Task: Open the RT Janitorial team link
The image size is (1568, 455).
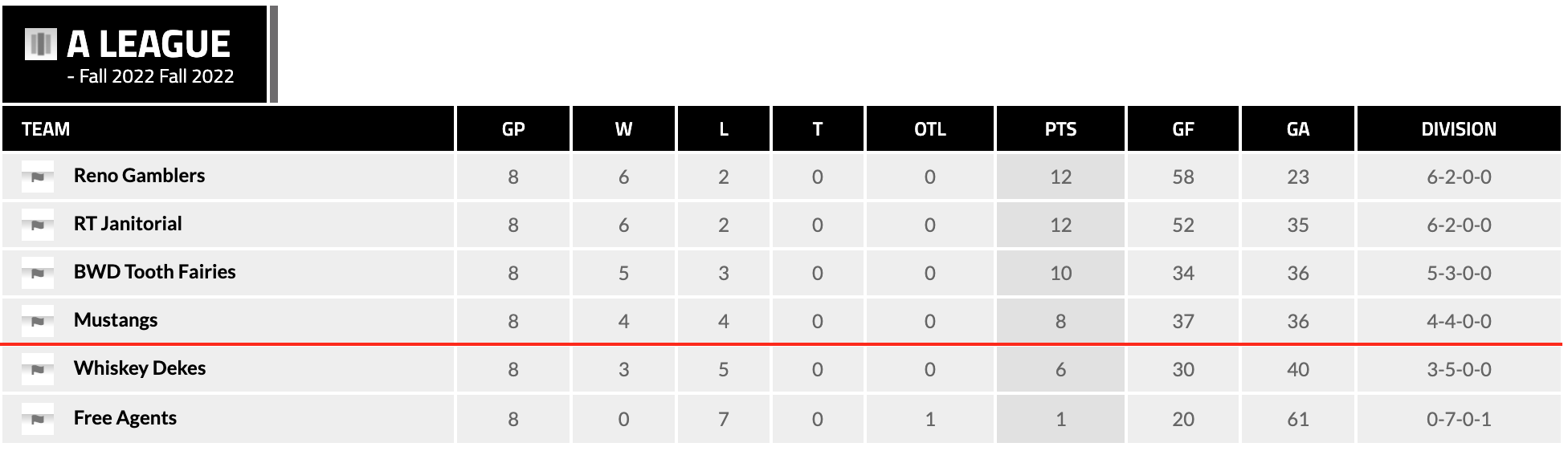Action: point(128,224)
